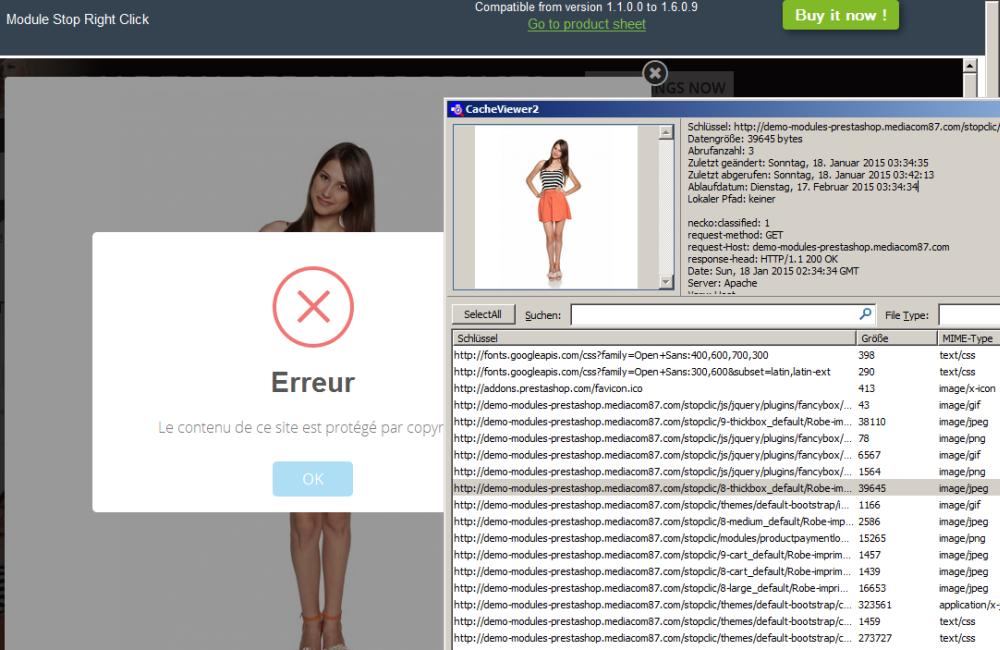Click the Compatible from version text
The width and height of the screenshot is (1000, 650).
coord(586,7)
